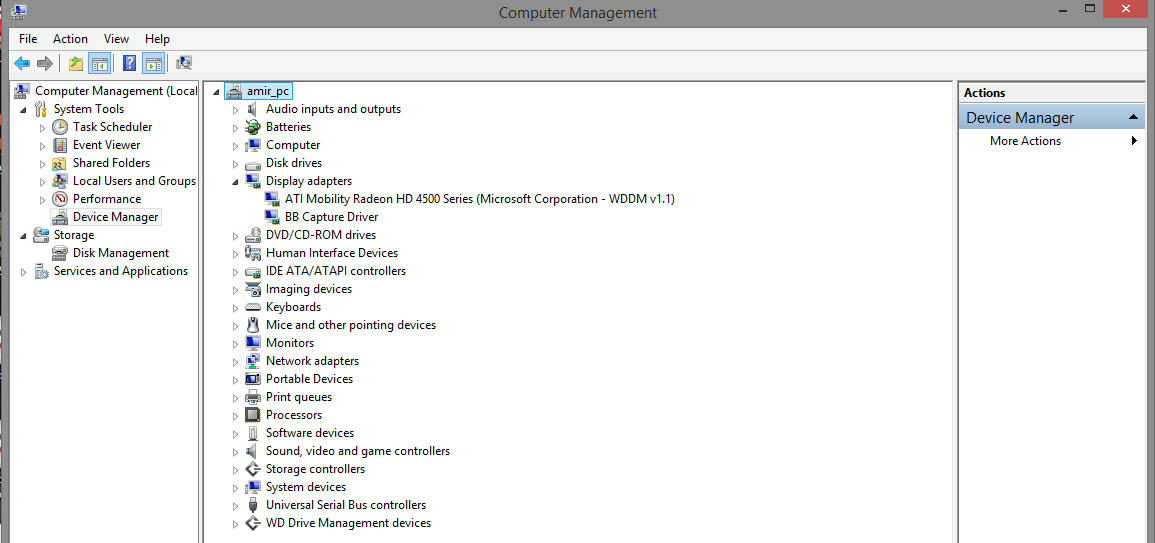
Task: Click WD Drive Management devices icon
Action: [253, 523]
